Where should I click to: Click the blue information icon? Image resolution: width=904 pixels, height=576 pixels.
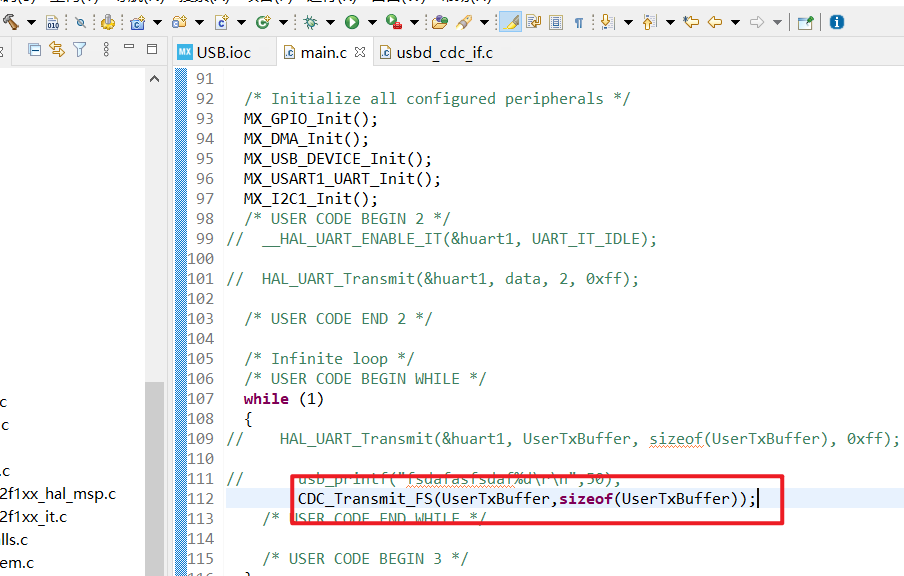point(837,22)
